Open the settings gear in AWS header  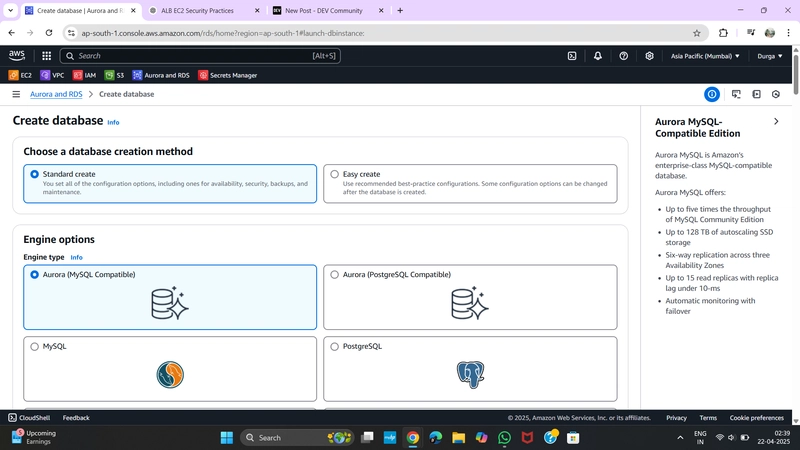649,56
